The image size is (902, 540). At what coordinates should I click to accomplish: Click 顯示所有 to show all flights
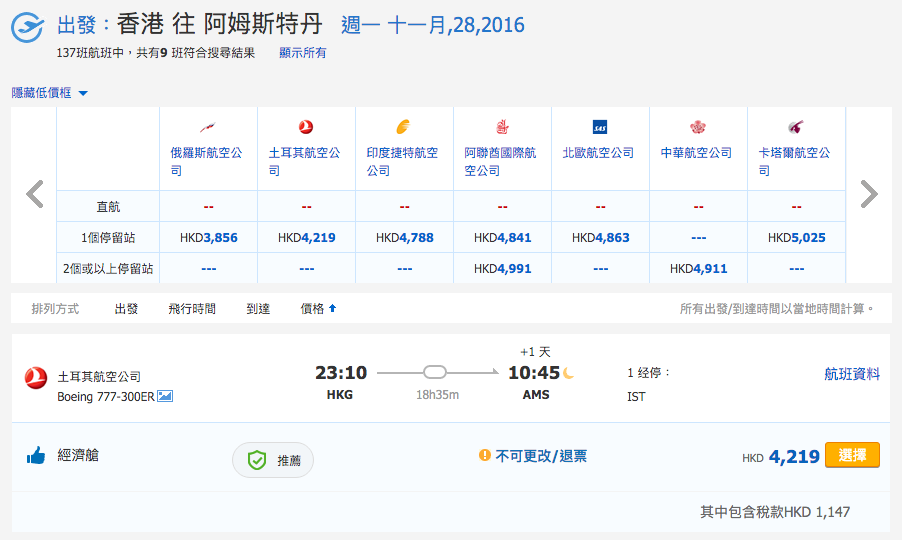[x=303, y=53]
